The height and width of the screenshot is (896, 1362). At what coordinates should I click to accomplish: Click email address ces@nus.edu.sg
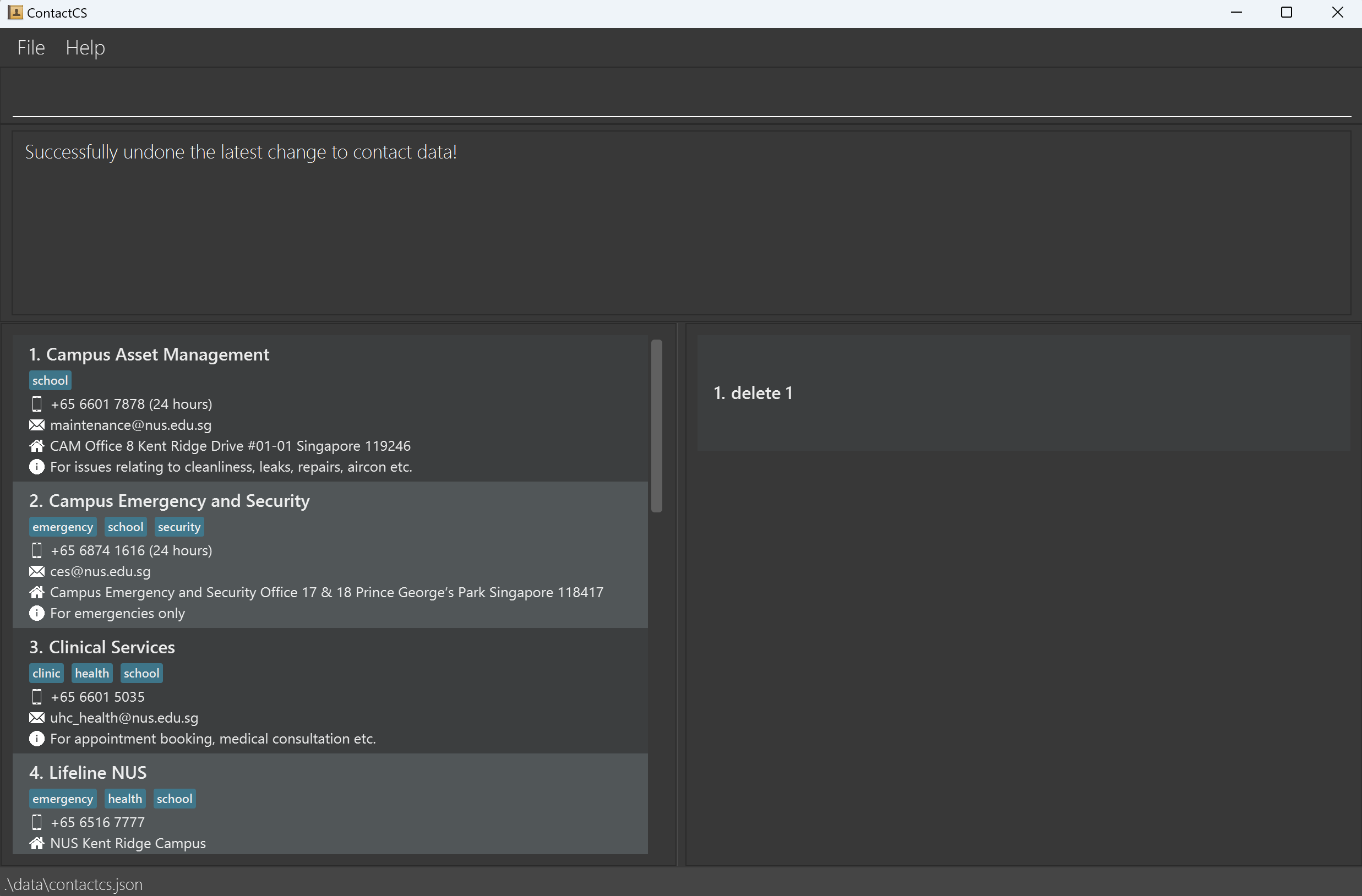coord(101,572)
